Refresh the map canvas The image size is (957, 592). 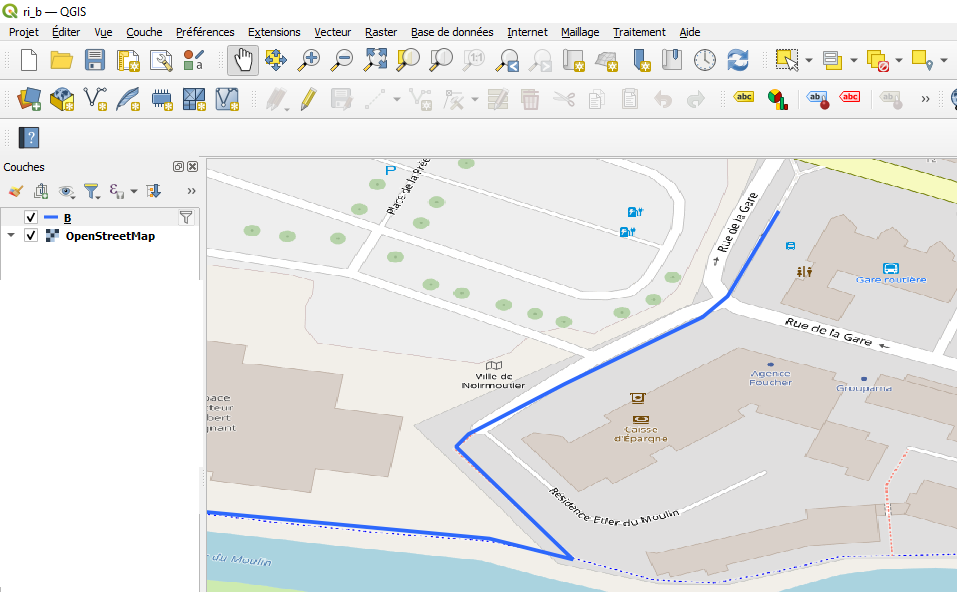(738, 60)
